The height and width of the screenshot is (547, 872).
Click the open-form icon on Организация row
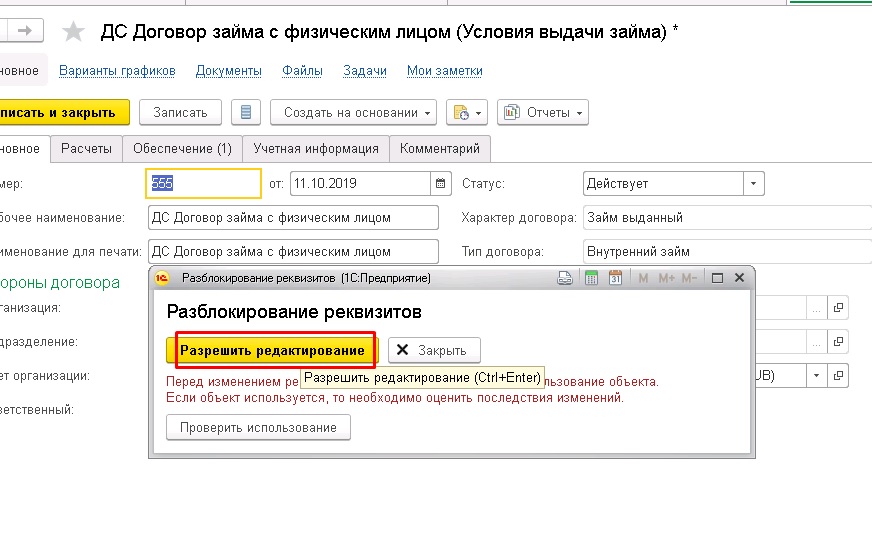[838, 307]
